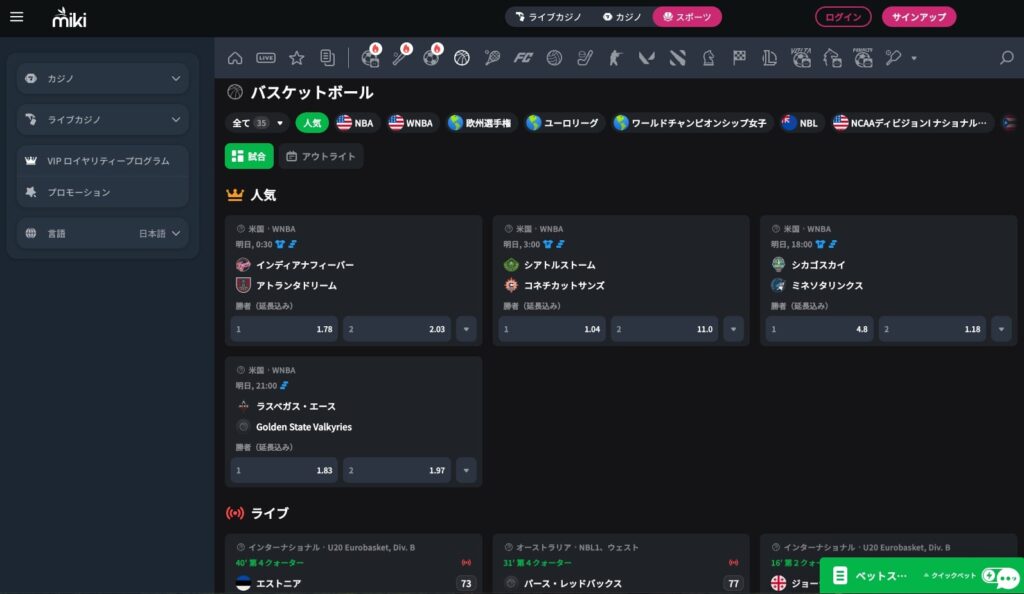Open the League of Legends icon

click(770, 58)
